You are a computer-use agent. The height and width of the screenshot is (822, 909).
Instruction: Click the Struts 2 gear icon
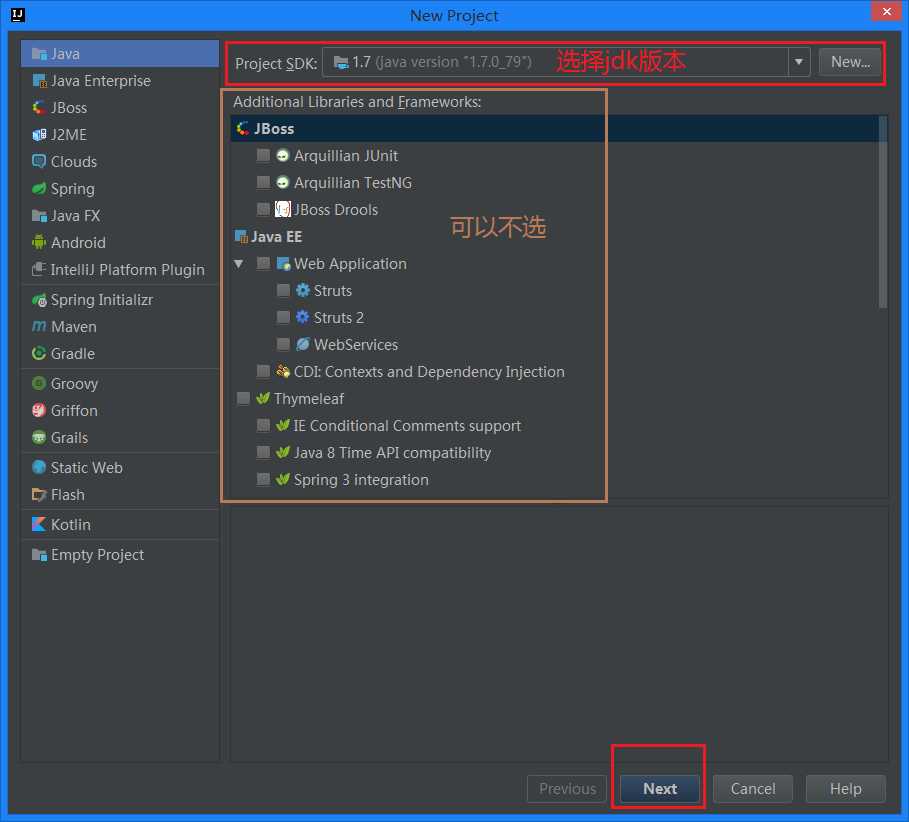(303, 317)
